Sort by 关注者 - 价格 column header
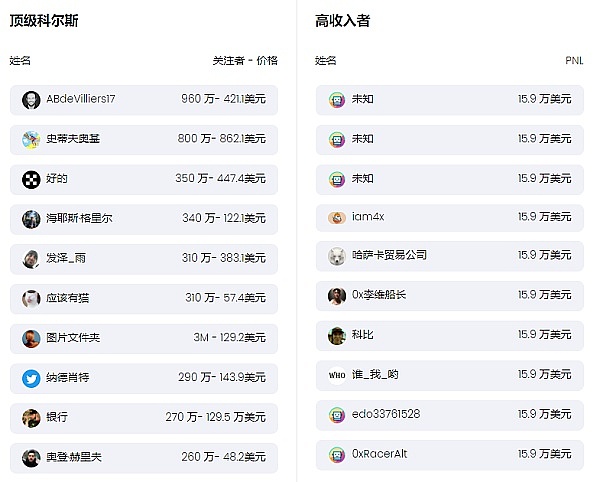600x482 pixels. pyautogui.click(x=245, y=61)
